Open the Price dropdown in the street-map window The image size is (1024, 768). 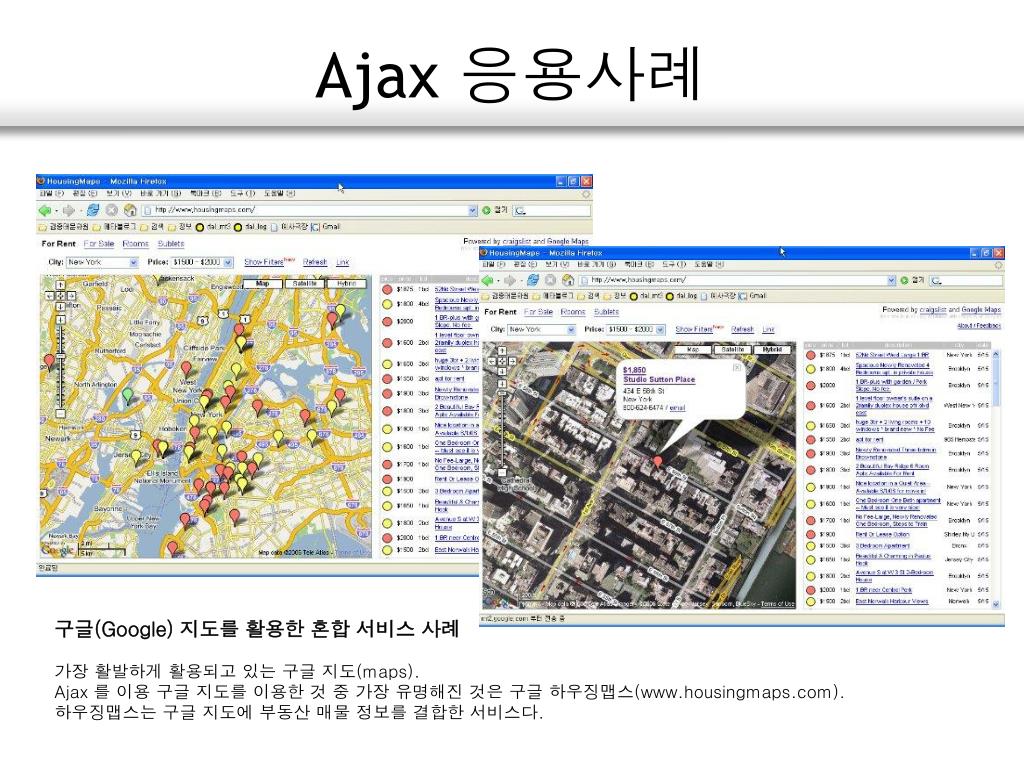[x=202, y=263]
